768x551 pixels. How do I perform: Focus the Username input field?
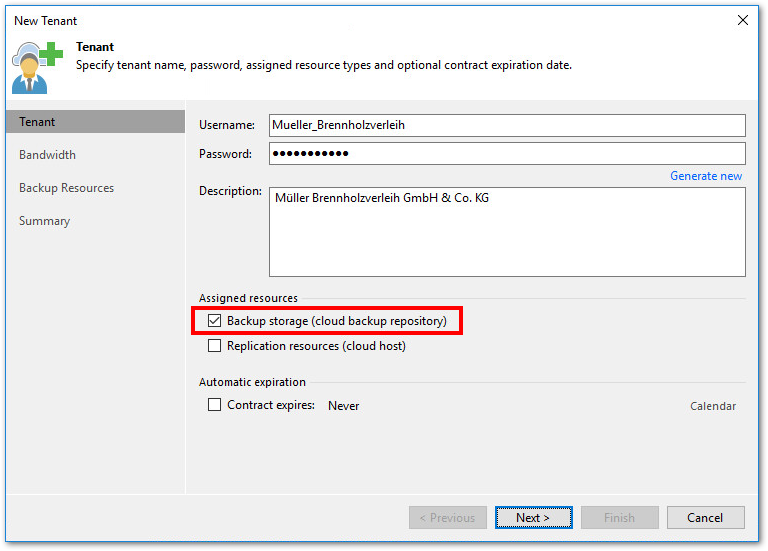pyautogui.click(x=507, y=125)
